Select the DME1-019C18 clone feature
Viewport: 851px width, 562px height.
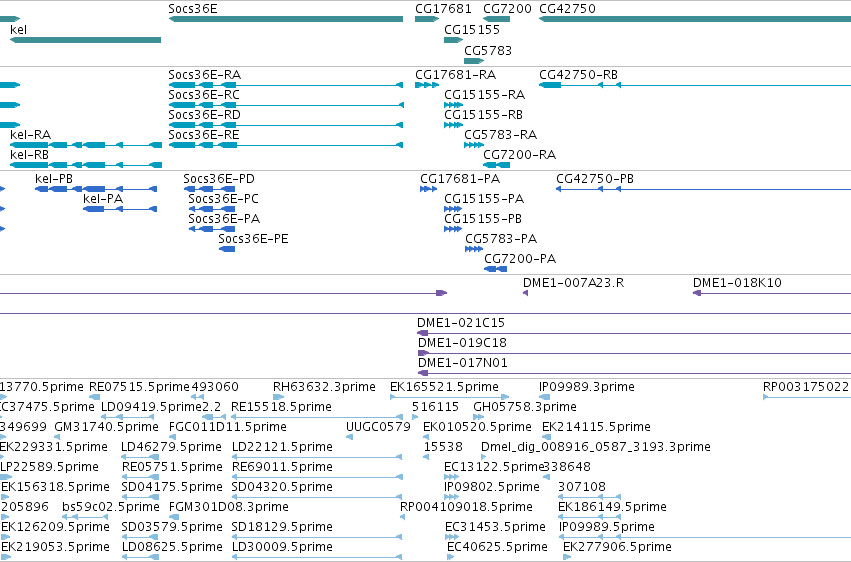click(x=634, y=353)
